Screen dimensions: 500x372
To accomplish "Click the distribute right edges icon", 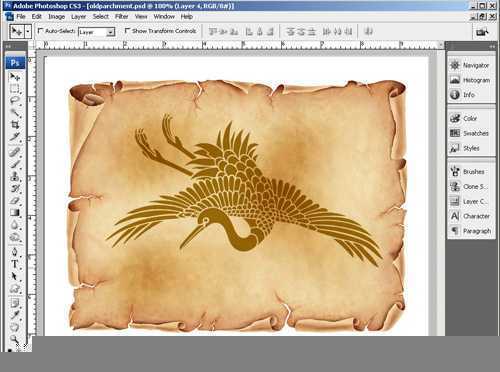I will coord(348,32).
